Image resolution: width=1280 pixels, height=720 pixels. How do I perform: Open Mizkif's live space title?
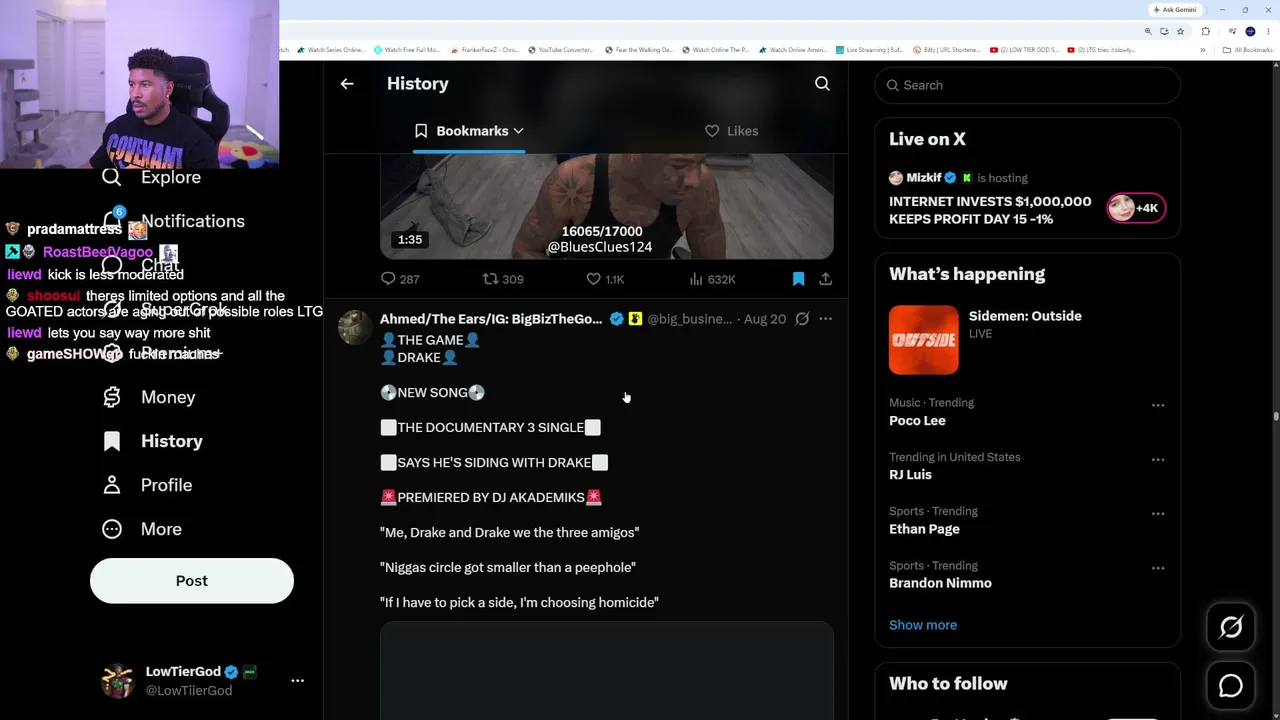[990, 210]
